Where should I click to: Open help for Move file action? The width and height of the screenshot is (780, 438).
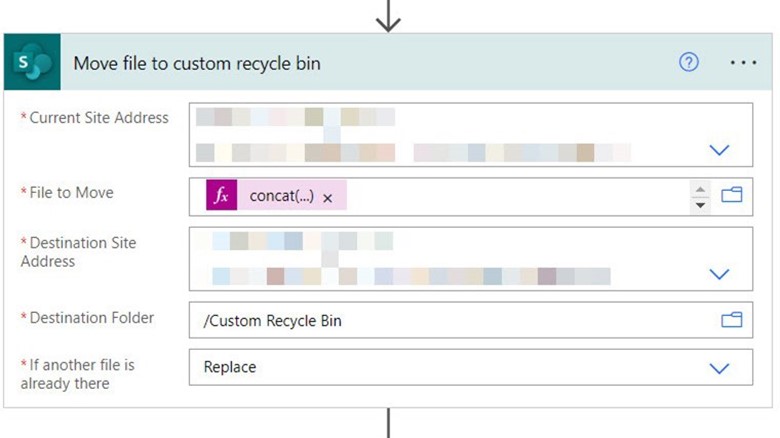[x=689, y=62]
